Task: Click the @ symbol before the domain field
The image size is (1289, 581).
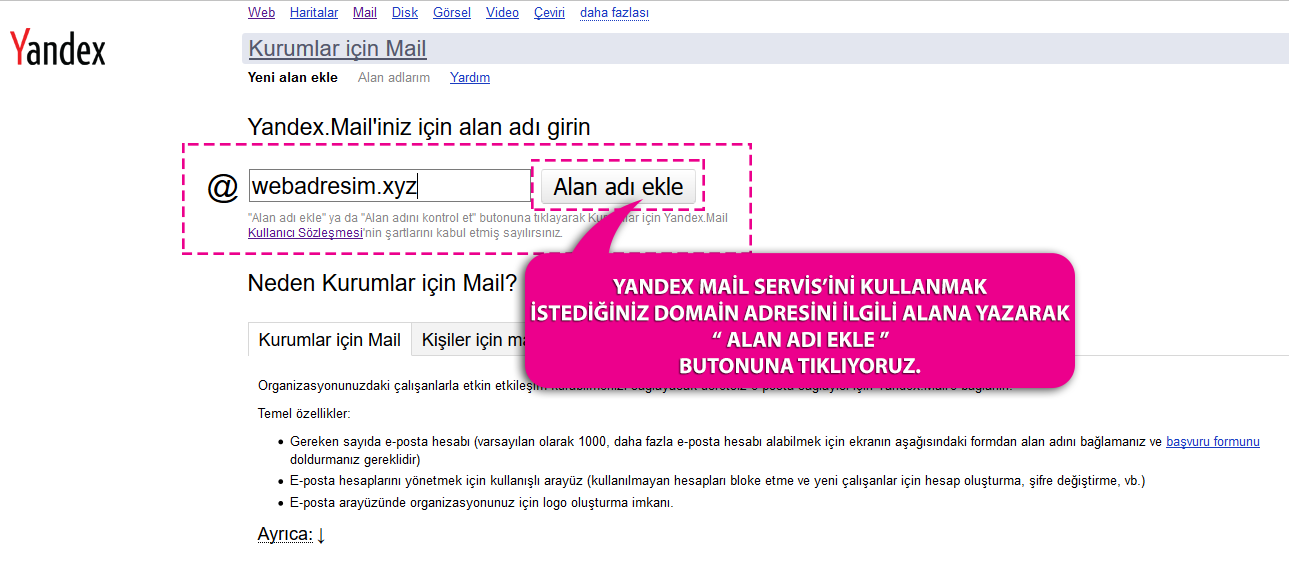Action: pos(222,187)
